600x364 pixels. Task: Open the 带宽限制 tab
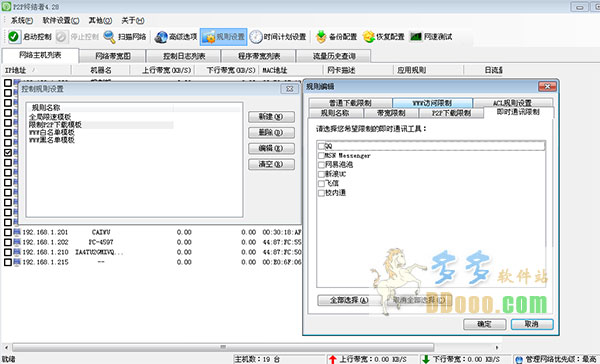[x=391, y=113]
